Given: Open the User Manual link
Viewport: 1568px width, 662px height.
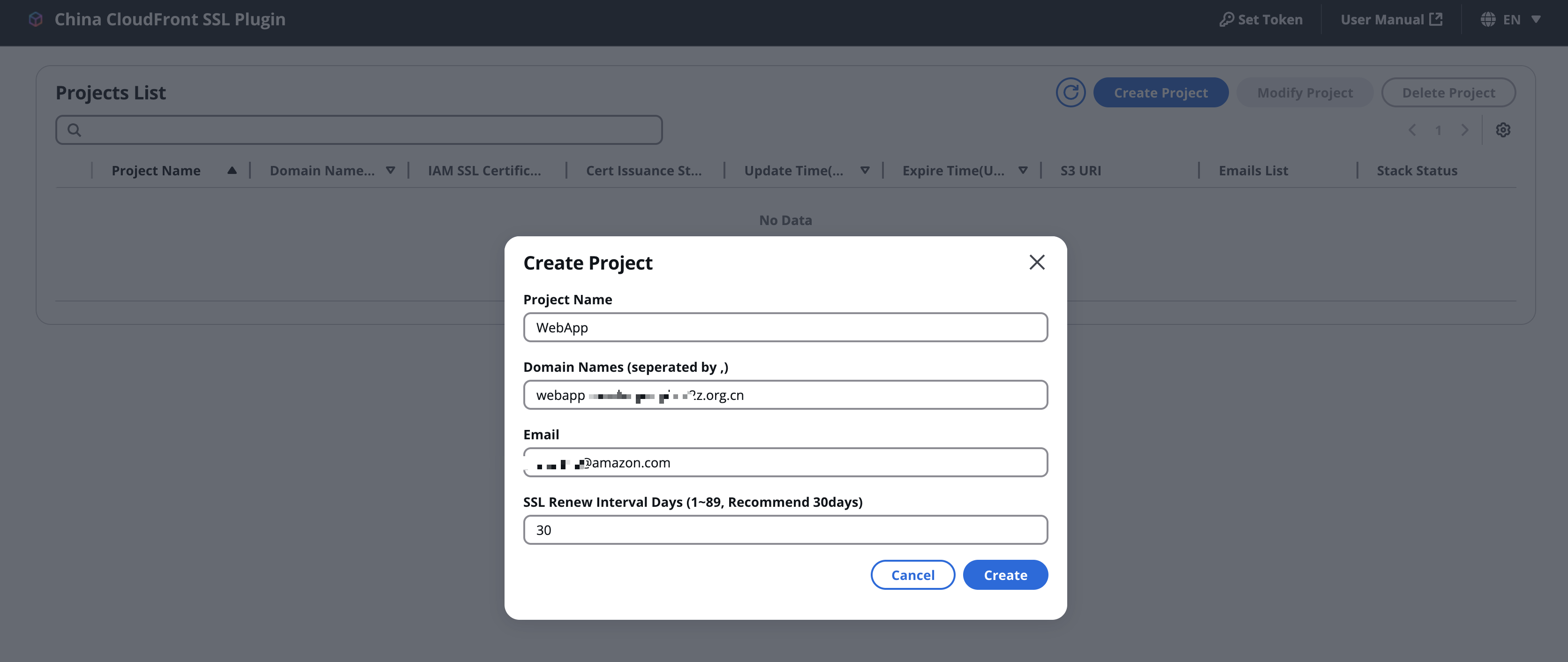Looking at the screenshot, I should pos(1391,20).
